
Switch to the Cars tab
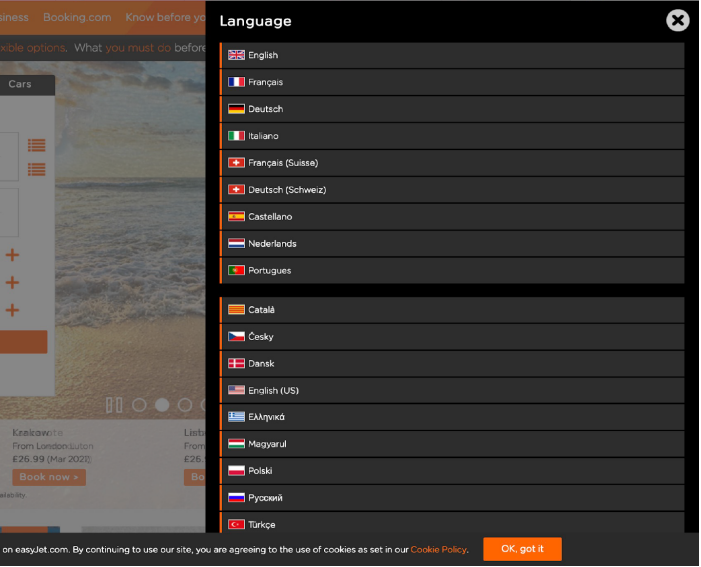20,84
